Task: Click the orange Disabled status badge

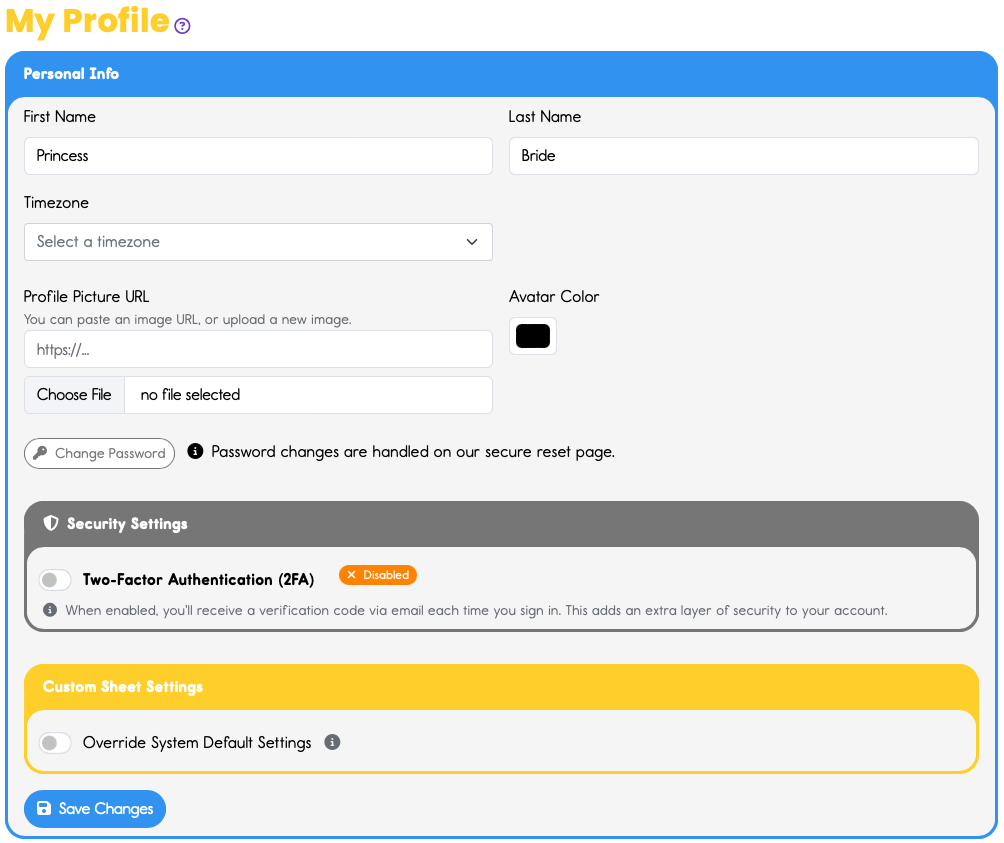Action: click(x=378, y=575)
